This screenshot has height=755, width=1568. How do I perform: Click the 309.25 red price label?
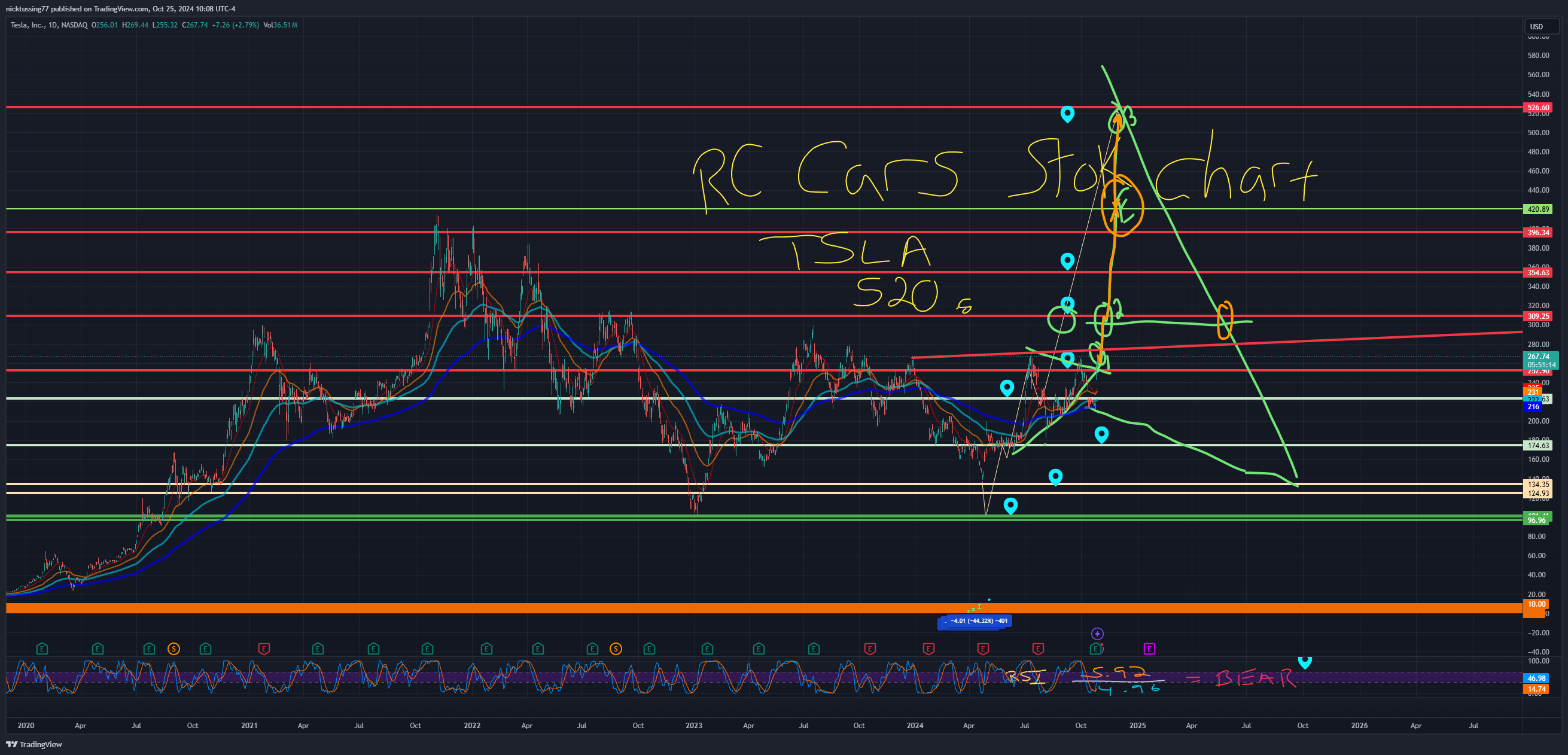[1537, 316]
